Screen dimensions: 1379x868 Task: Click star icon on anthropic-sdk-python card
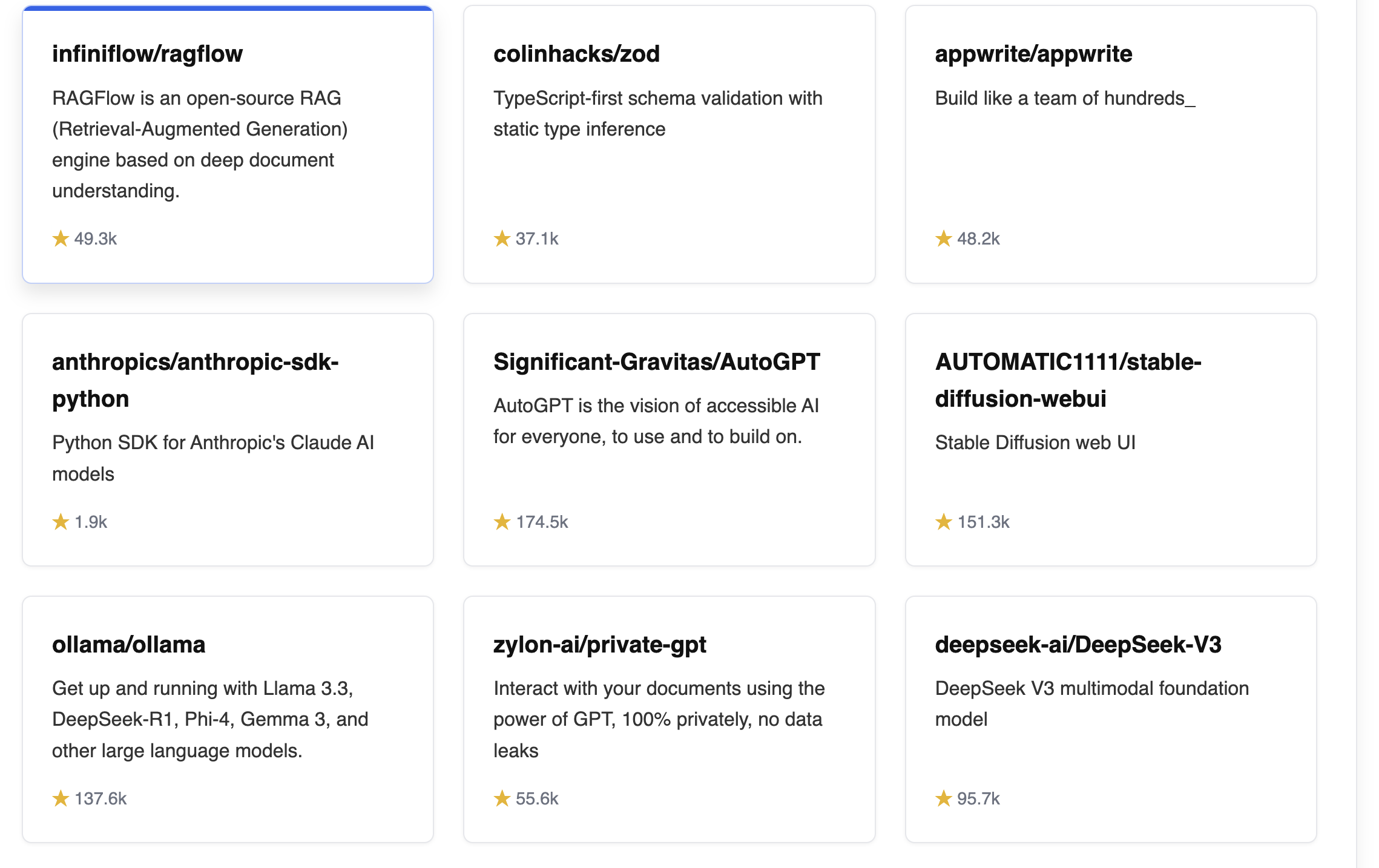[61, 522]
